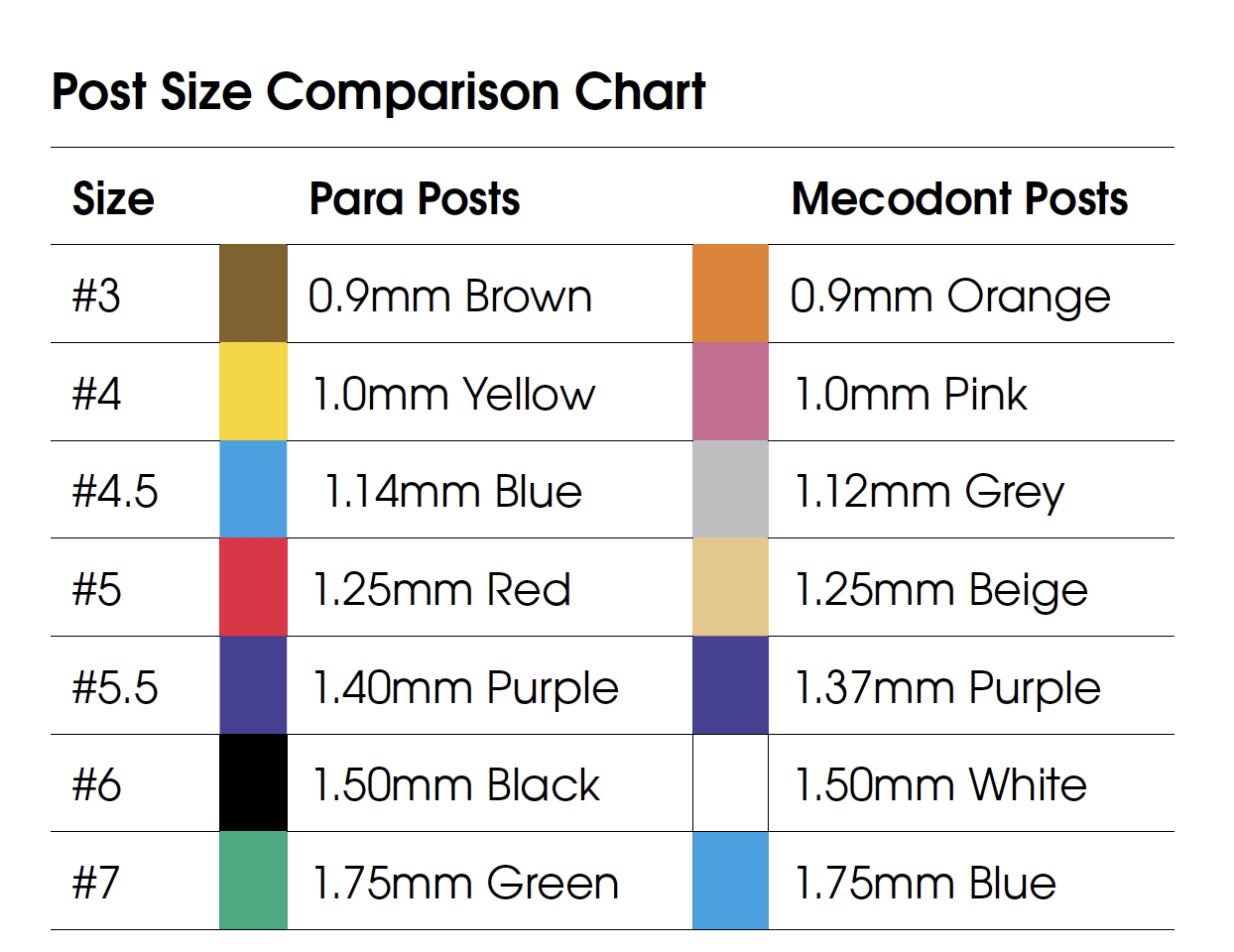Click the brown swatch for Para Posts #3

tap(253, 294)
